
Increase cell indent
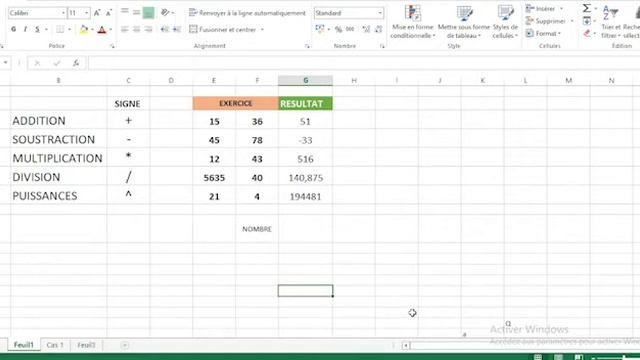pos(177,29)
